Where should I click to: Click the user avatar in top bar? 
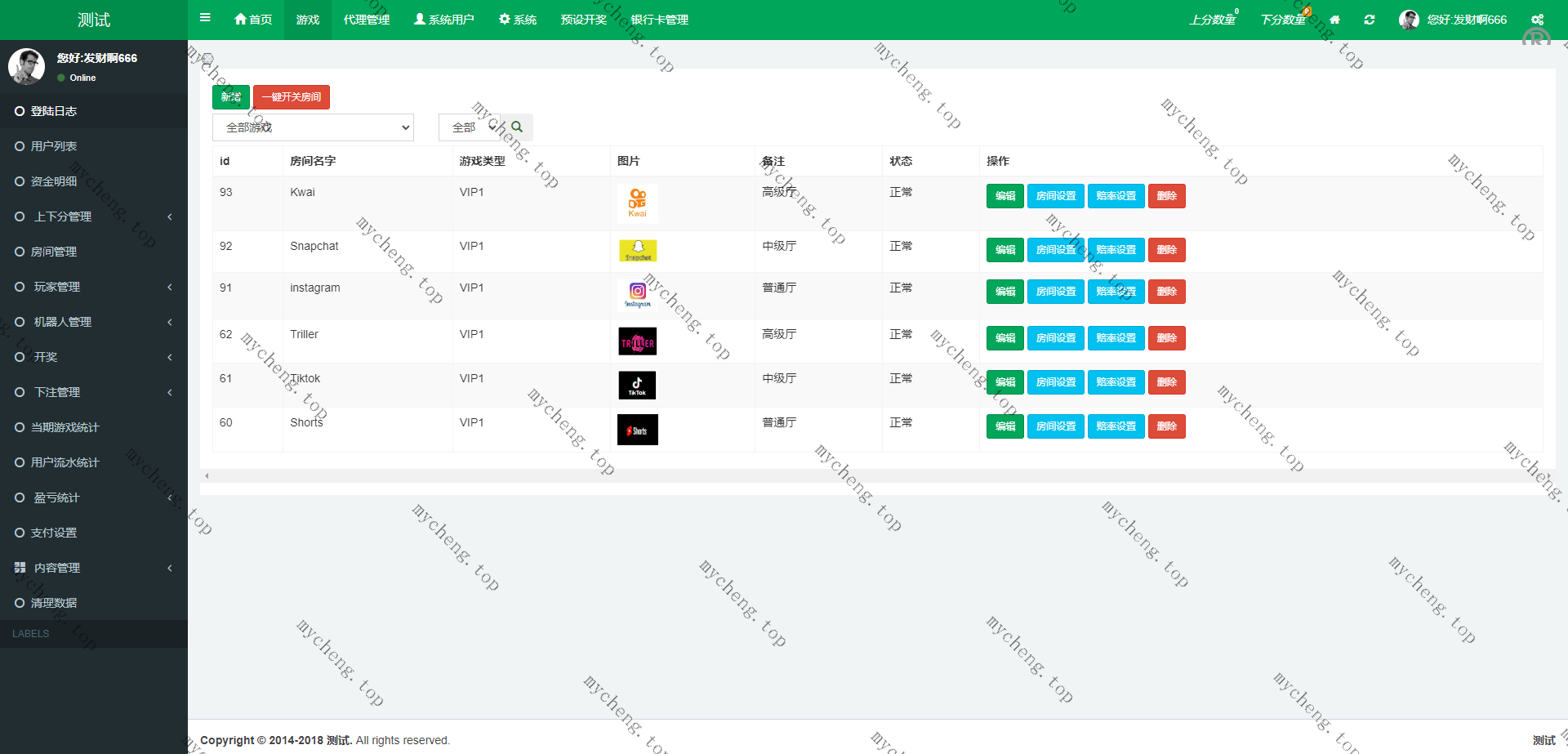coord(1409,20)
